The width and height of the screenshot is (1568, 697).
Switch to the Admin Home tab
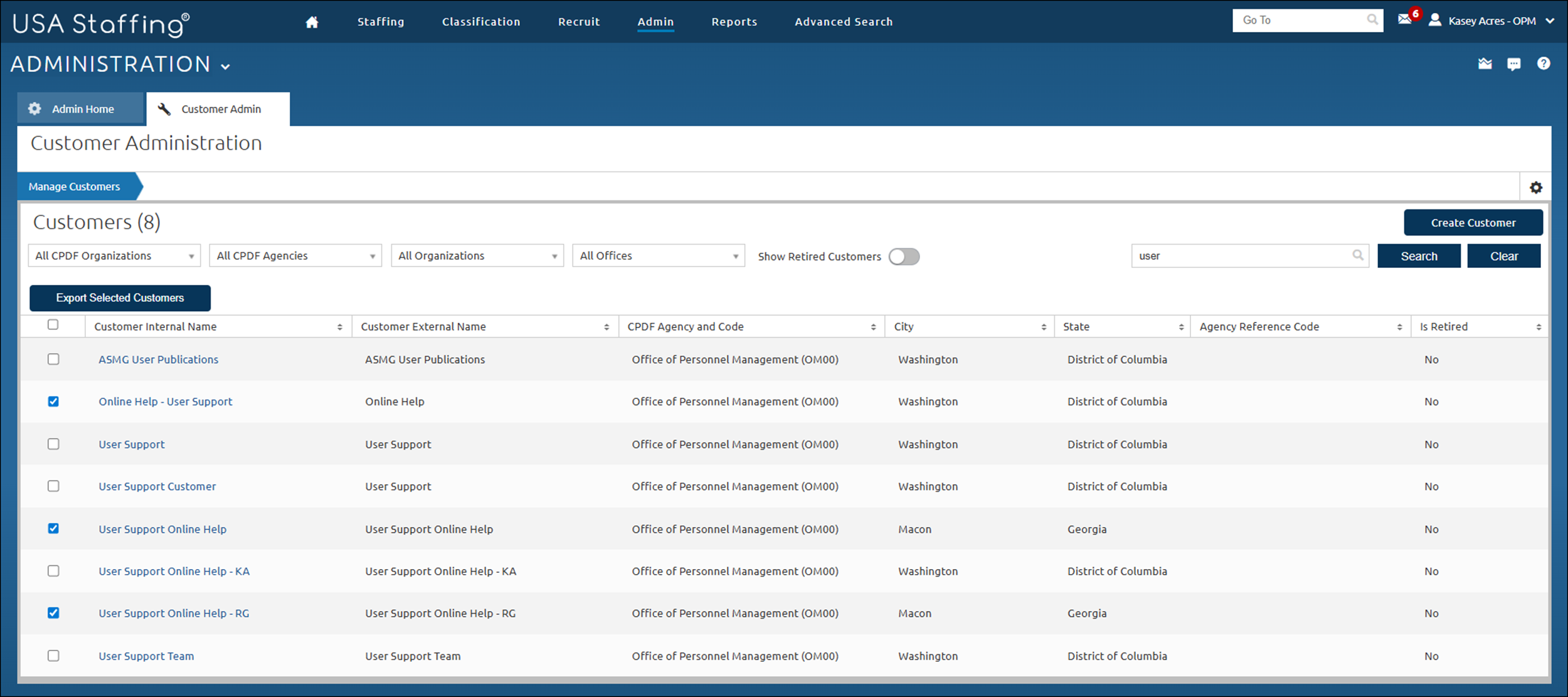coord(80,109)
